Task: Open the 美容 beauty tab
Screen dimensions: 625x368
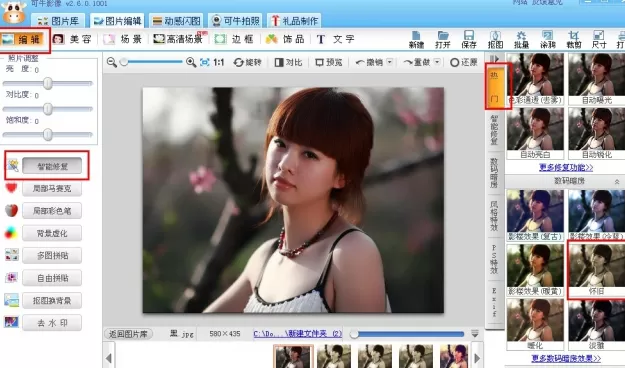Action: (x=73, y=39)
